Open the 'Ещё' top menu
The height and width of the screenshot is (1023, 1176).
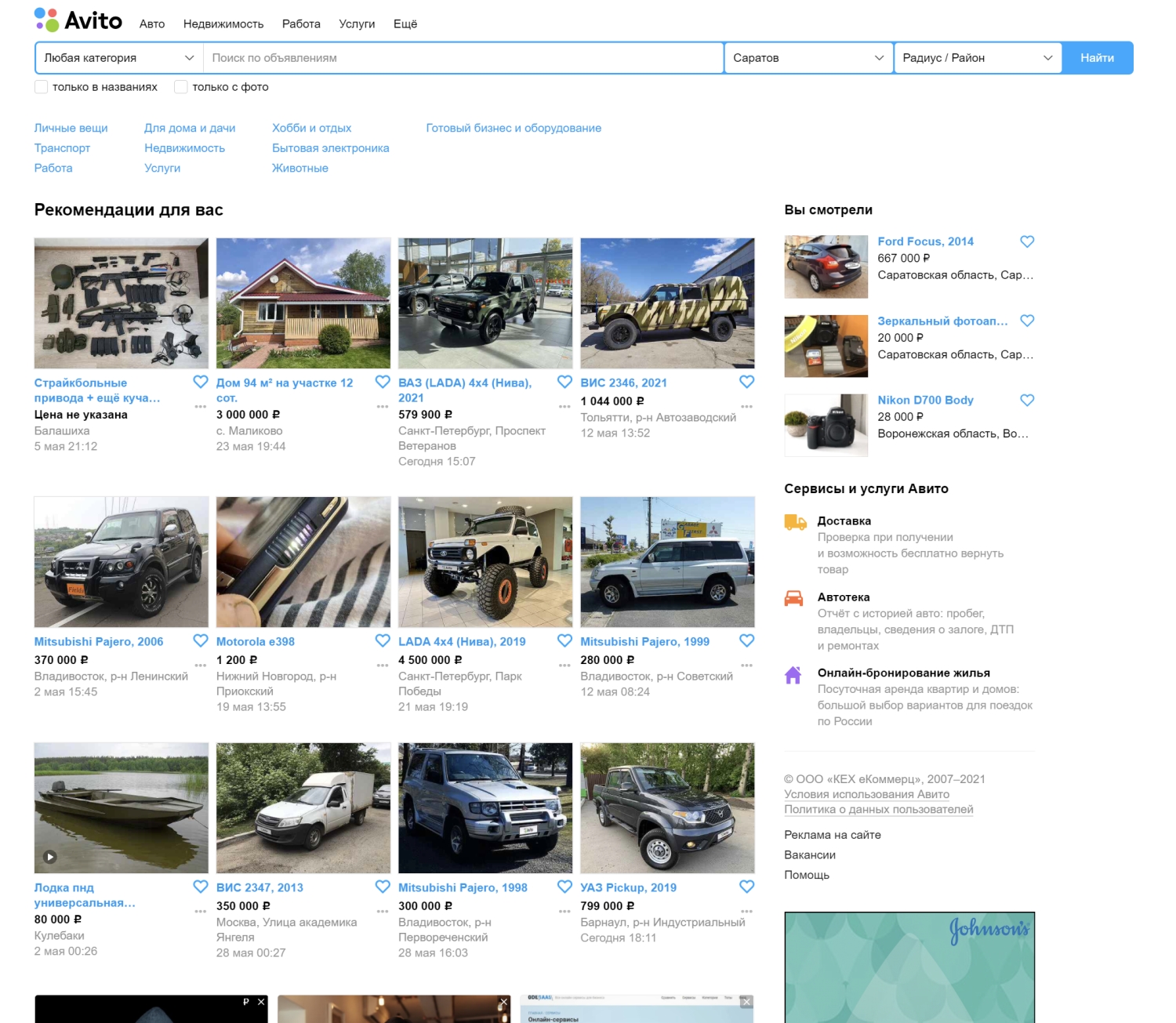point(405,24)
